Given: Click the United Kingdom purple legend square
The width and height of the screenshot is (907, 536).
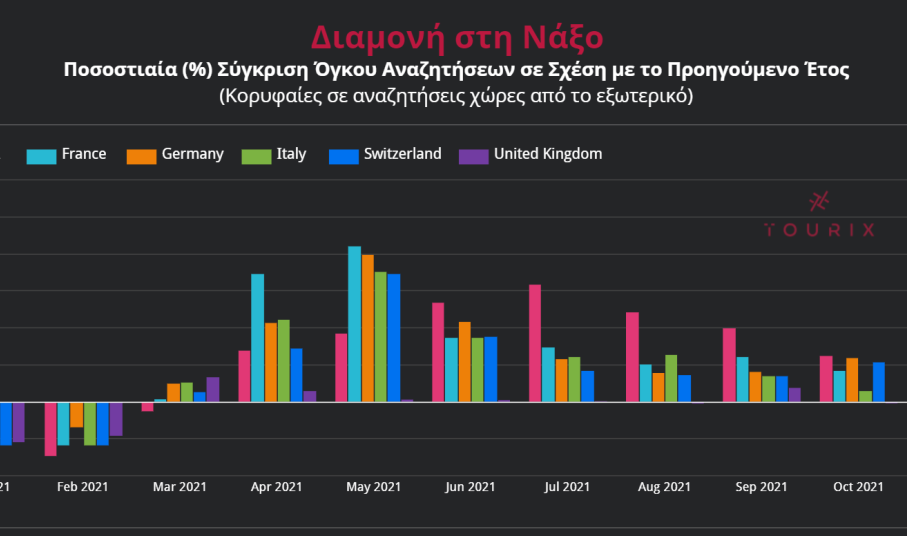Looking at the screenshot, I should pos(473,155).
